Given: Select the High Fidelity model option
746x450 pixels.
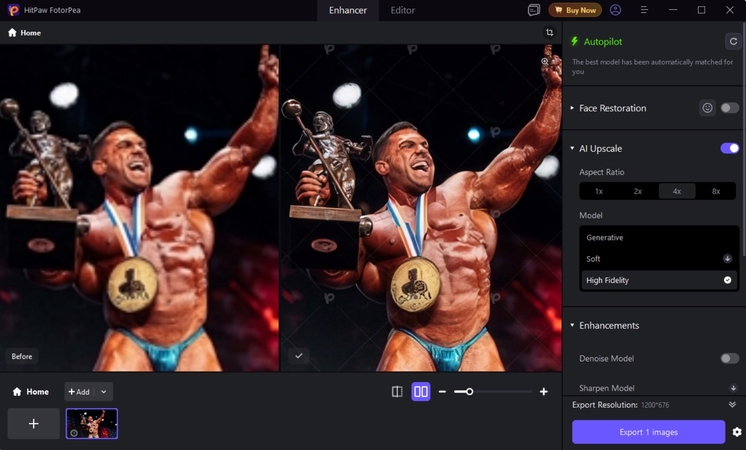Looking at the screenshot, I should point(658,280).
